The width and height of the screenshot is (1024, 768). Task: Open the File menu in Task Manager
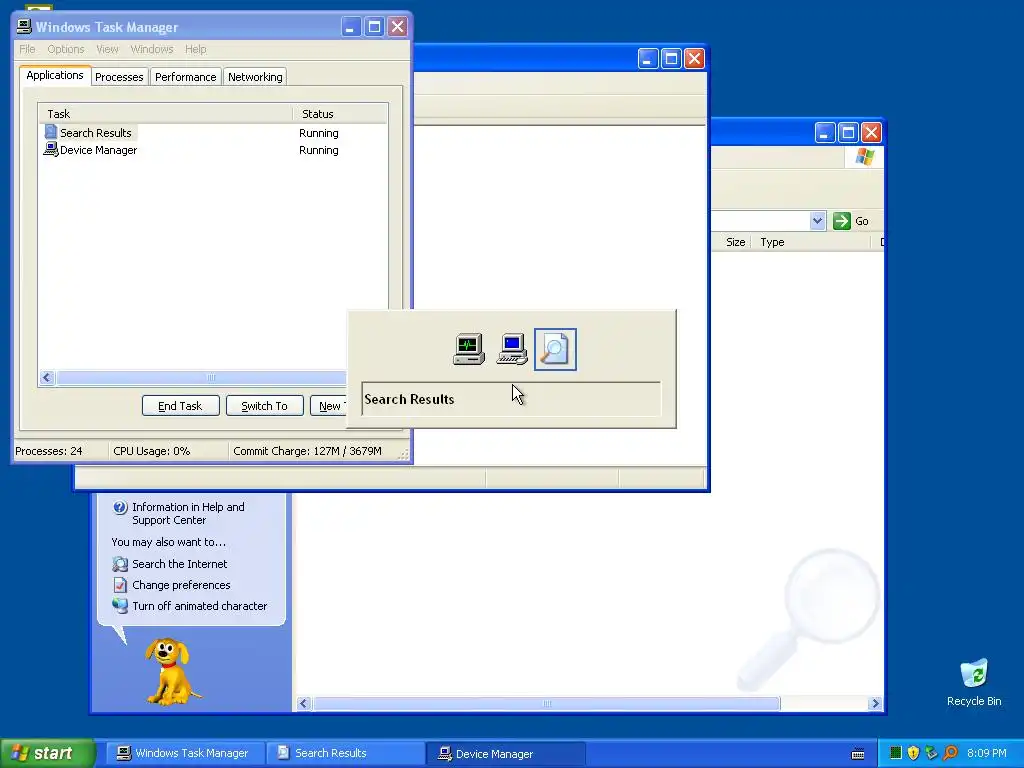[27, 49]
